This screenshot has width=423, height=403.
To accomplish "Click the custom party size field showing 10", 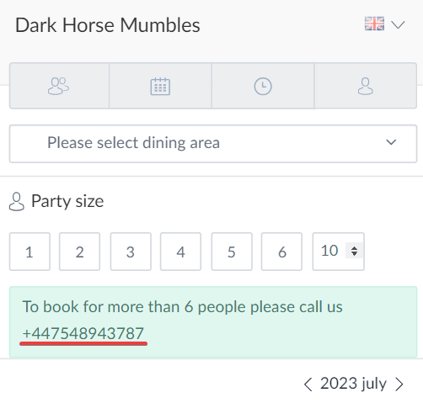I will [x=338, y=252].
